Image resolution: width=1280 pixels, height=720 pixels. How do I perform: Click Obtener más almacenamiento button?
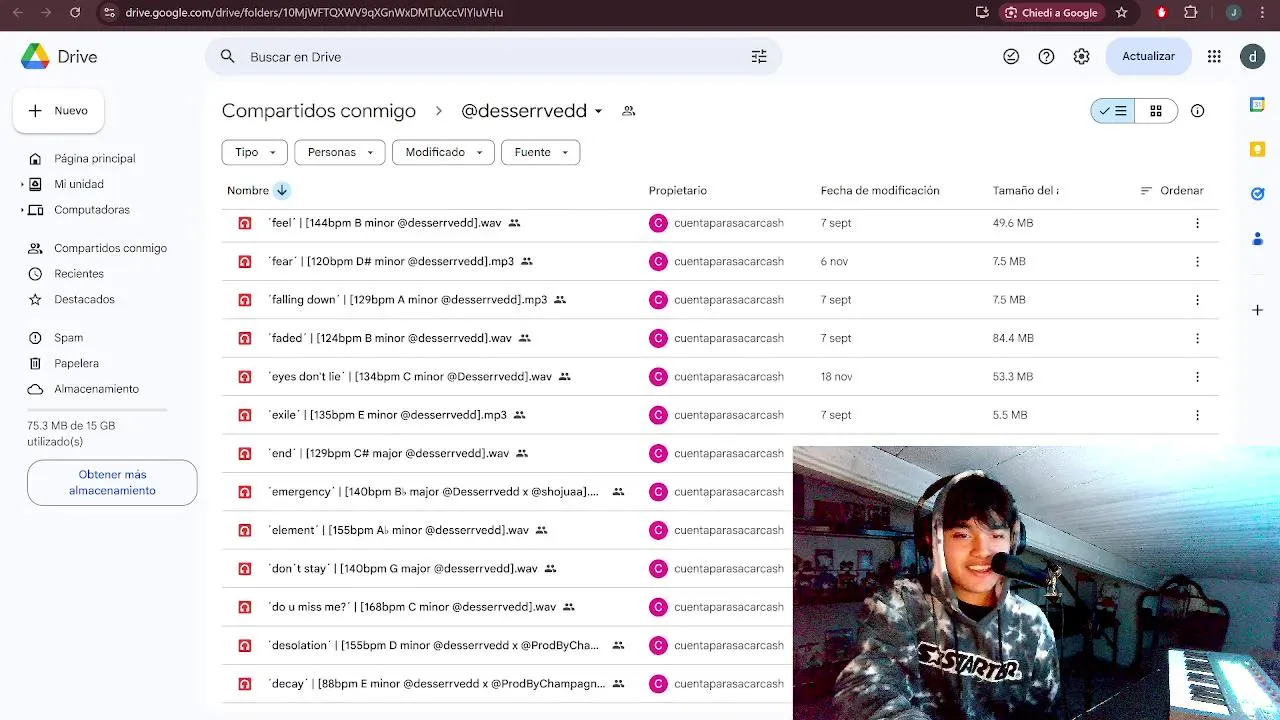point(112,483)
